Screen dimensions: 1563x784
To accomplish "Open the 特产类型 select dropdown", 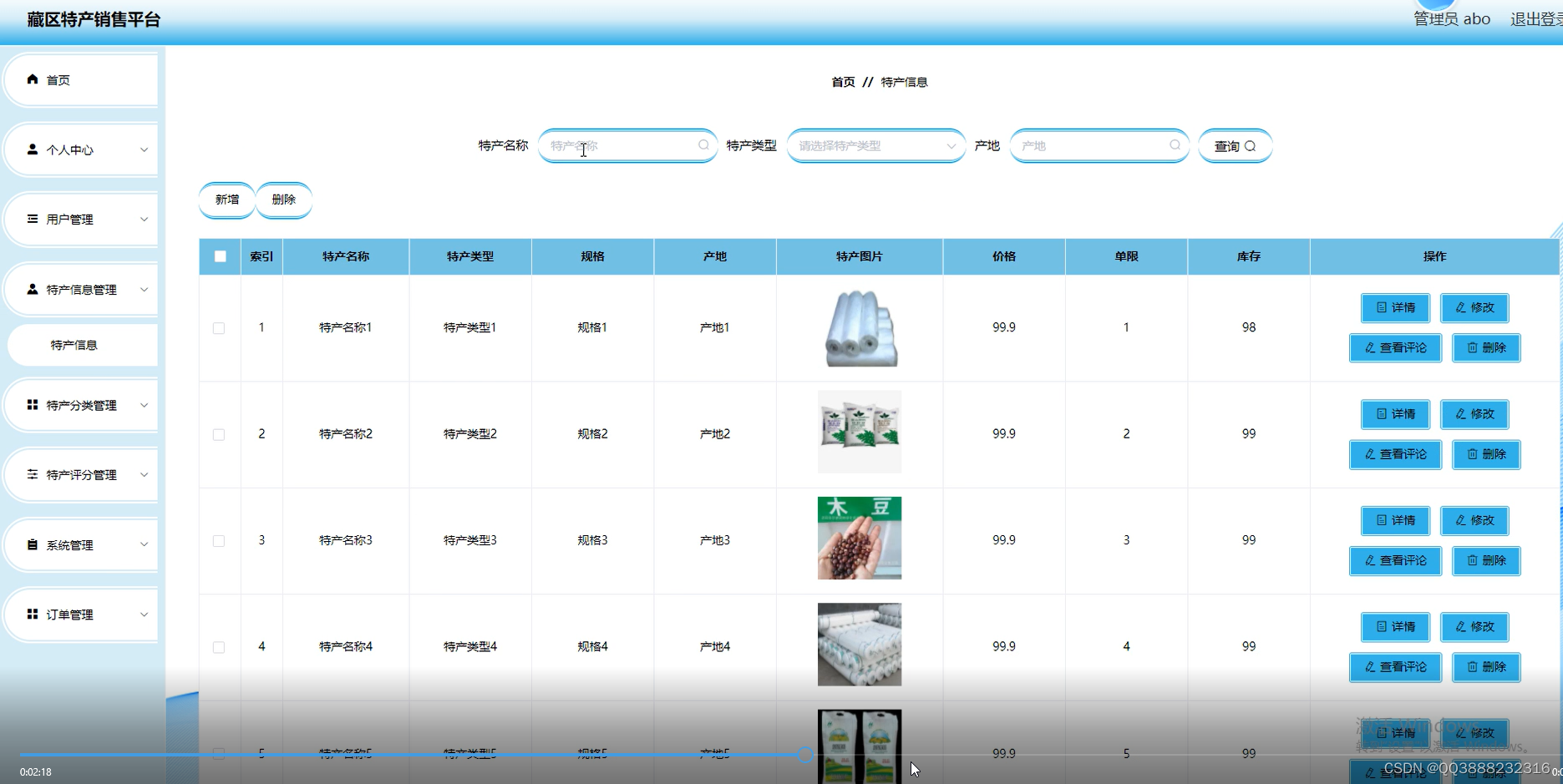I will tap(876, 145).
